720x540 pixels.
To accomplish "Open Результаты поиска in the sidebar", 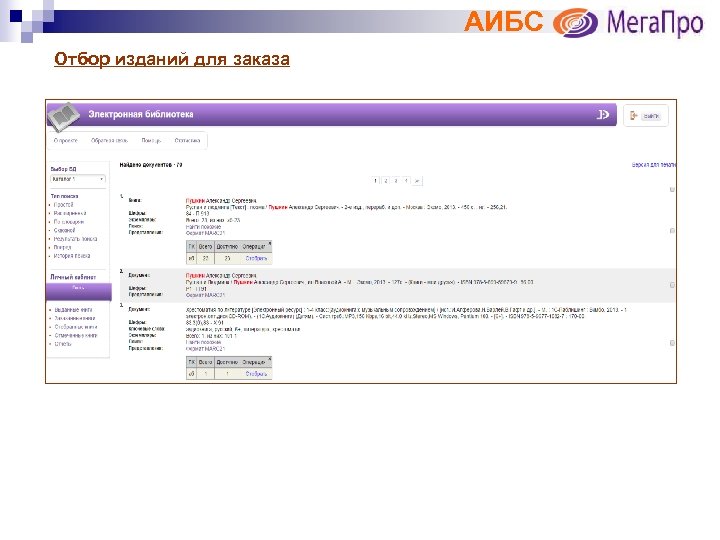I will [75, 239].
